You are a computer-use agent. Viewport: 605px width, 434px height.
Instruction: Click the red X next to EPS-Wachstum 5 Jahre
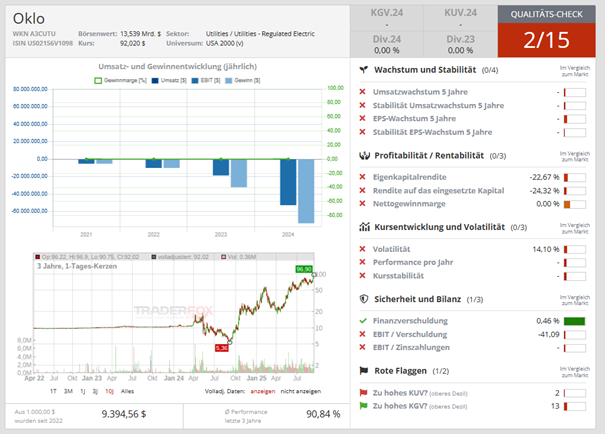point(362,118)
